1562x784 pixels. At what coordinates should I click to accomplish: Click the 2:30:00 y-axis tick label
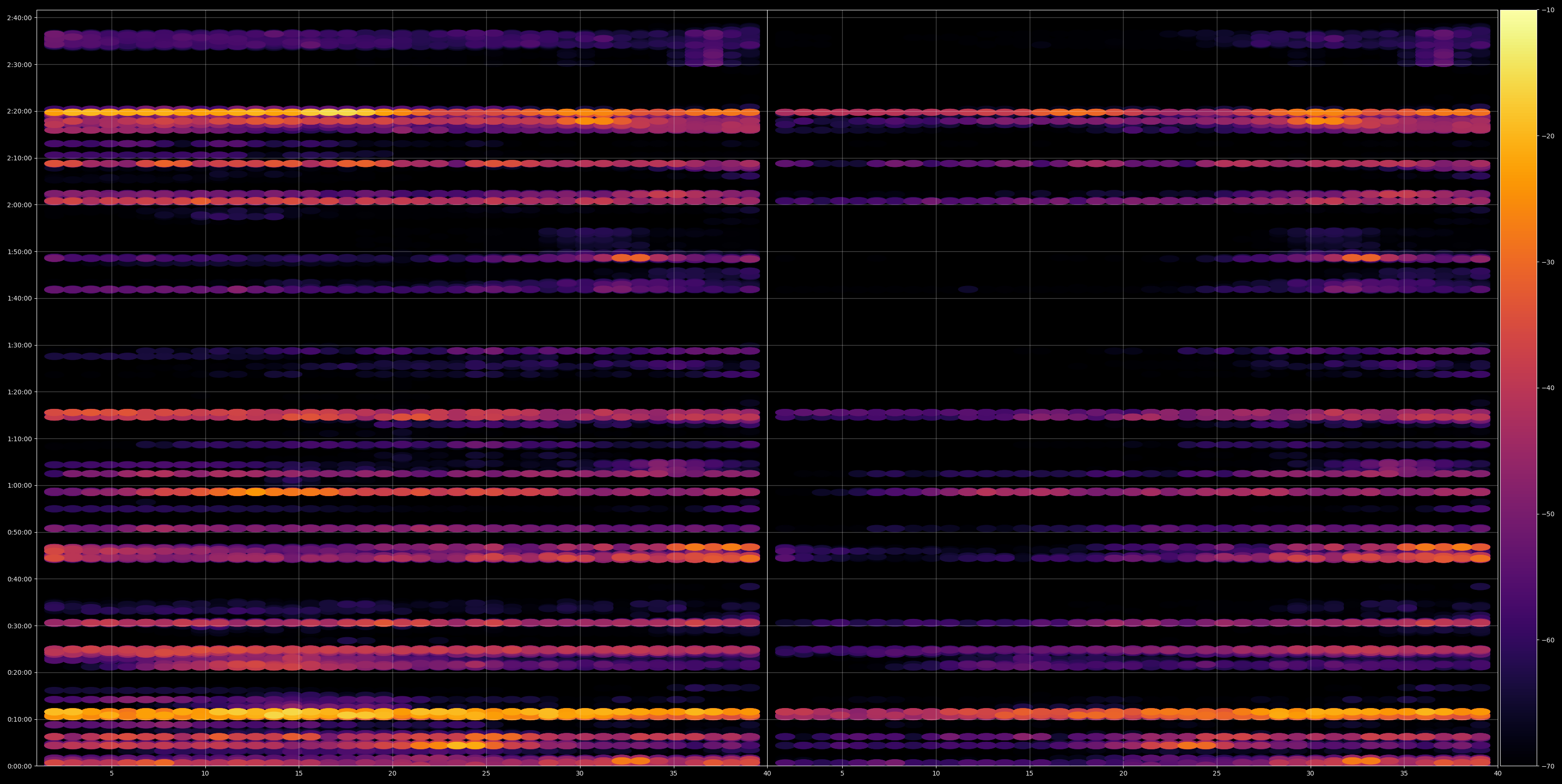tap(19, 64)
